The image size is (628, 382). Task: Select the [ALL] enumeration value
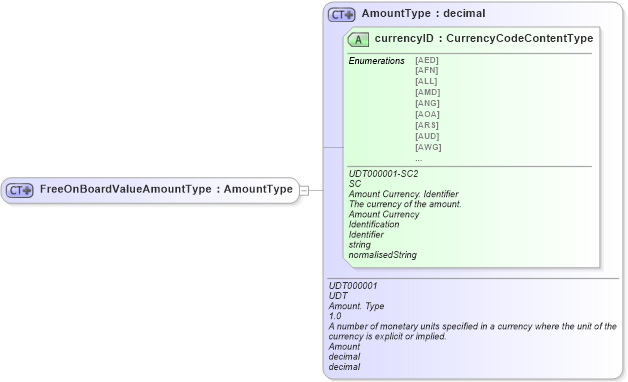(x=426, y=81)
